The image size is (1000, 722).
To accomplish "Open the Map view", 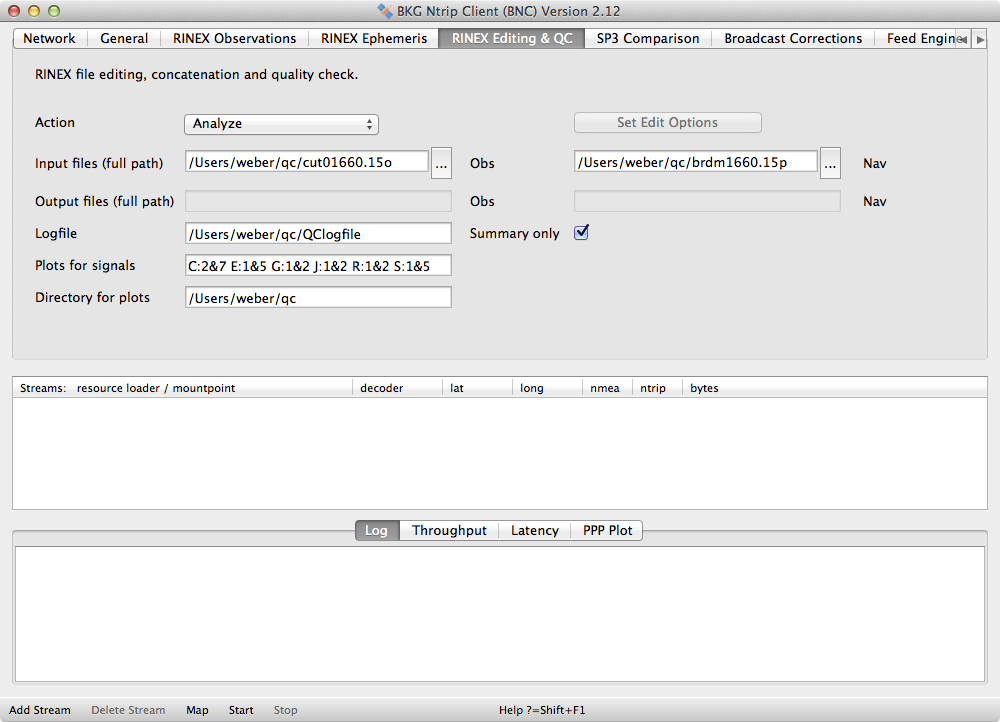I will (x=197, y=709).
